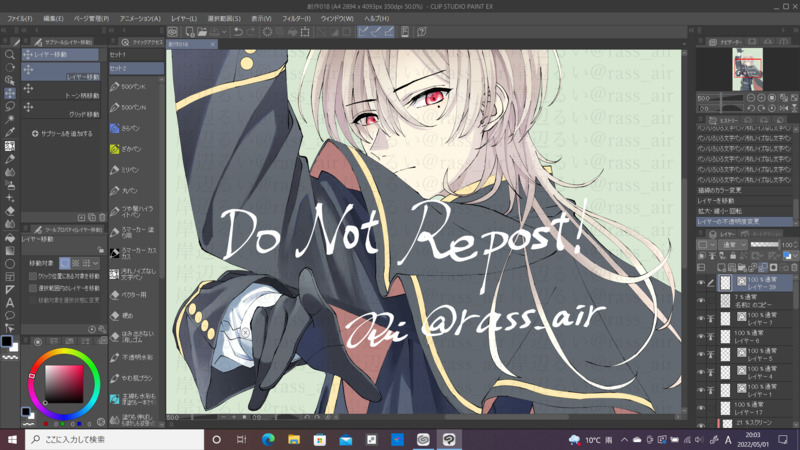Click the Tablet support icon in command bar
This screenshot has height=450, width=800.
(x=405, y=32)
